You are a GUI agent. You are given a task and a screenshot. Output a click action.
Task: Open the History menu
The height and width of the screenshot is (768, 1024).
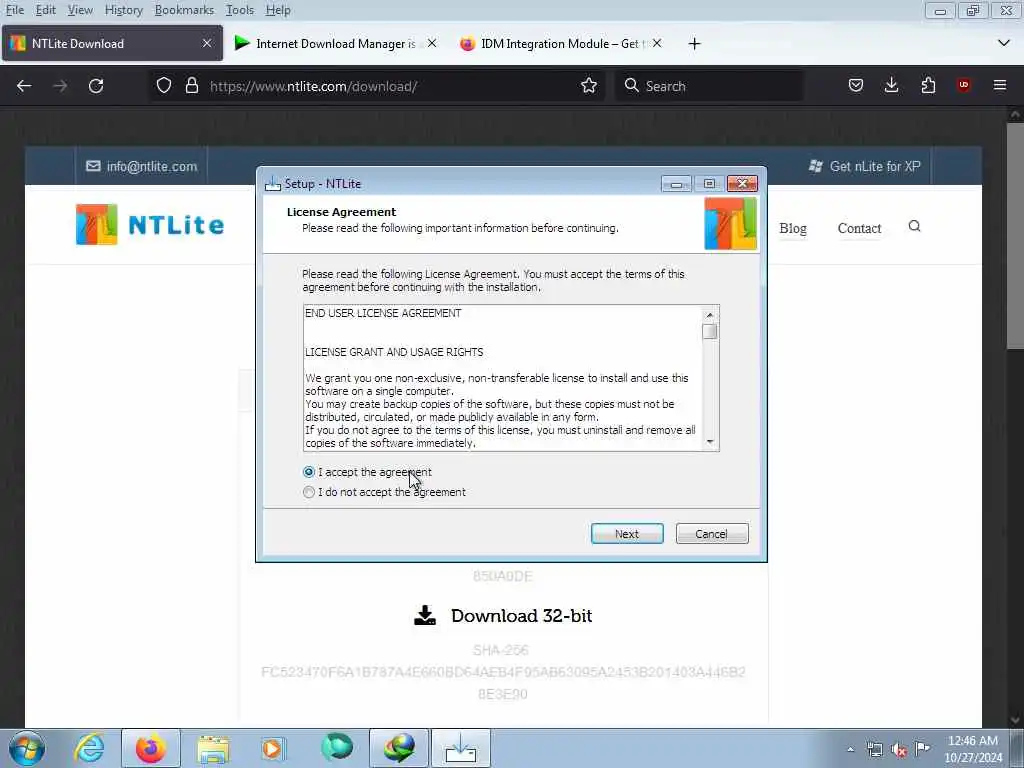[123, 10]
